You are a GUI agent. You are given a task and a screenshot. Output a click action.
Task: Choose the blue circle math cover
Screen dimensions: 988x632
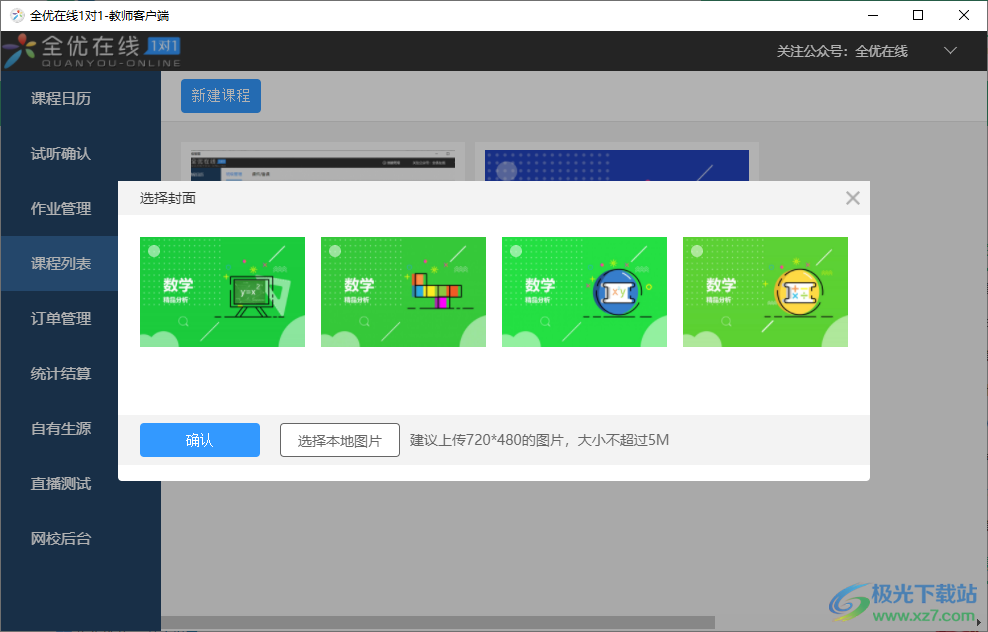click(x=584, y=292)
